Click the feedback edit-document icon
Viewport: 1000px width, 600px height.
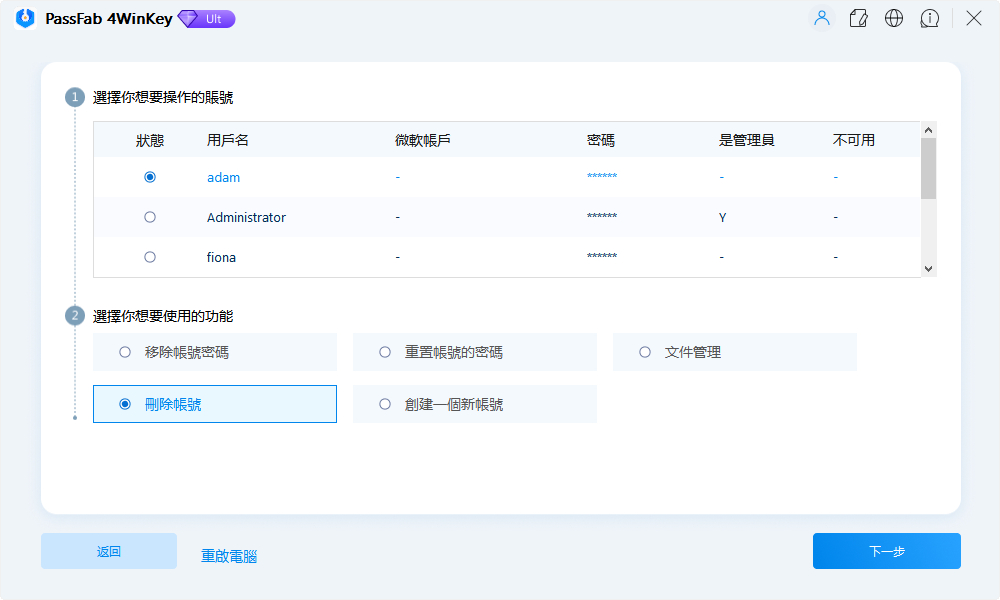pyautogui.click(x=858, y=17)
